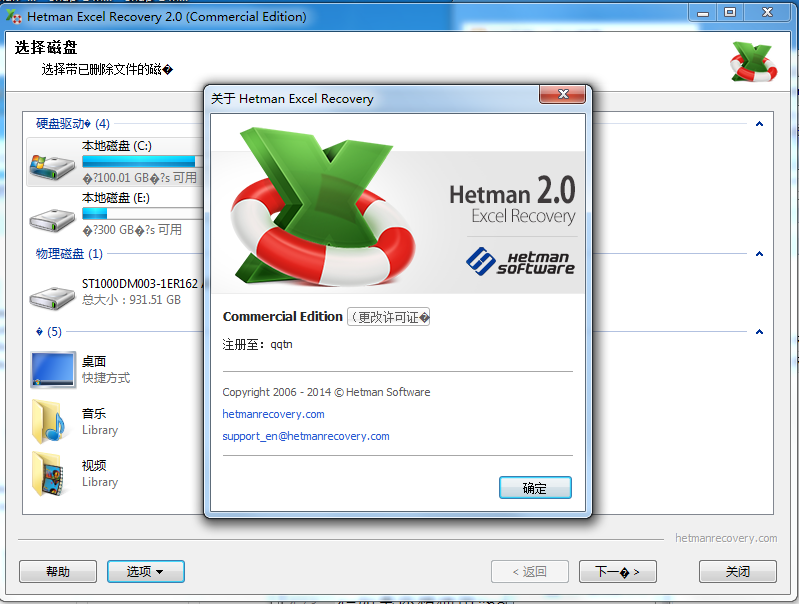
Task: Select the local disk C: drive icon
Action: click(x=52, y=164)
